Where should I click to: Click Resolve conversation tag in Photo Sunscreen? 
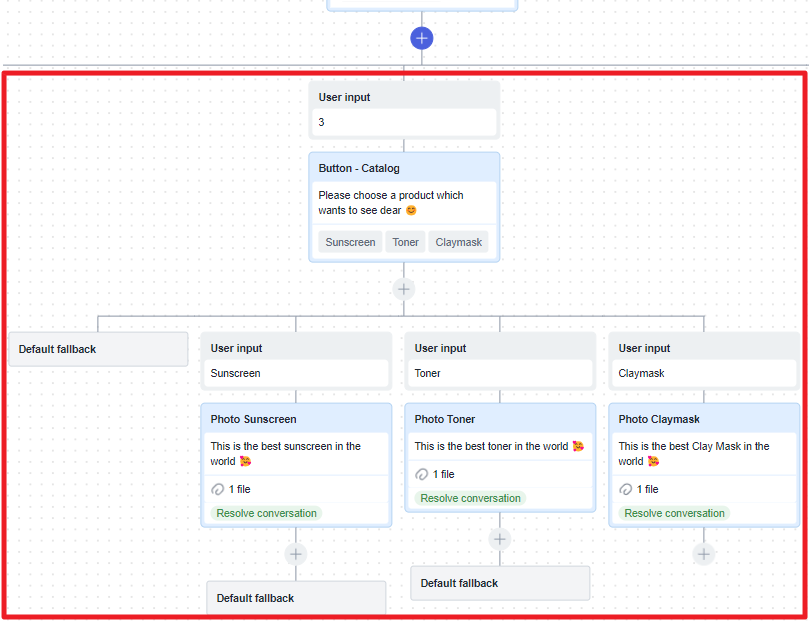(x=266, y=513)
